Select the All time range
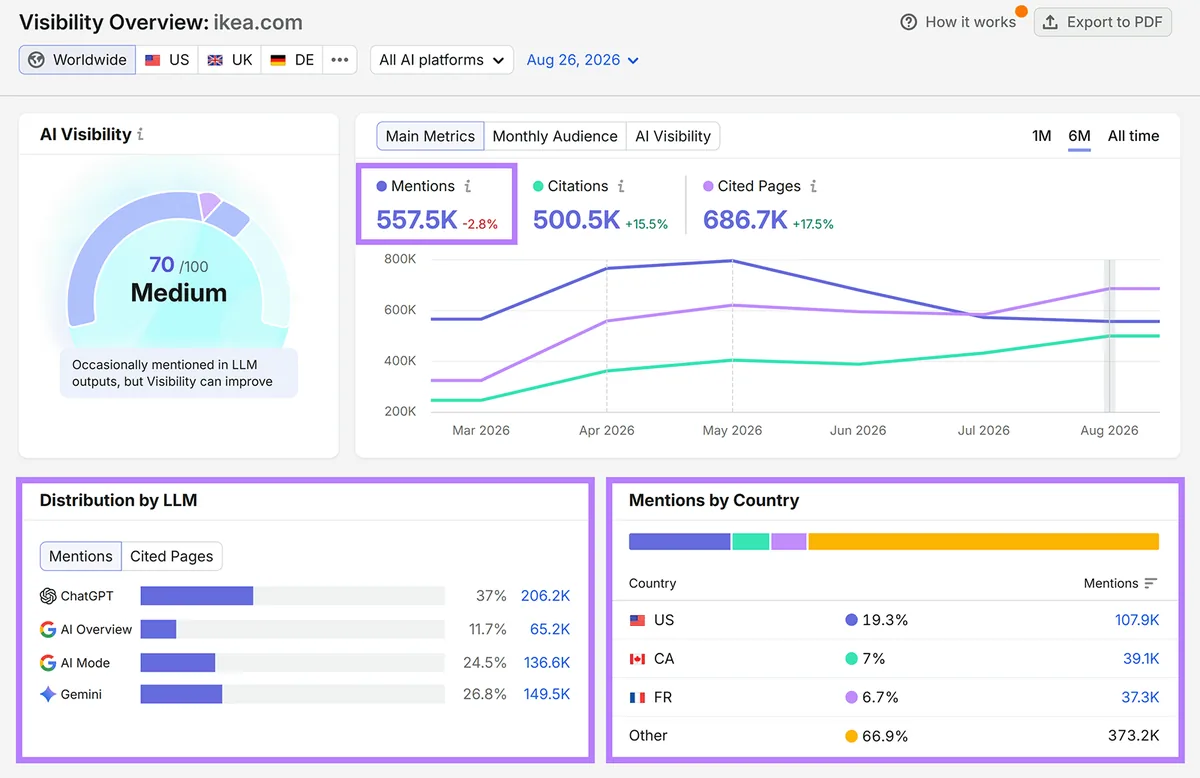1200x778 pixels. (1134, 136)
